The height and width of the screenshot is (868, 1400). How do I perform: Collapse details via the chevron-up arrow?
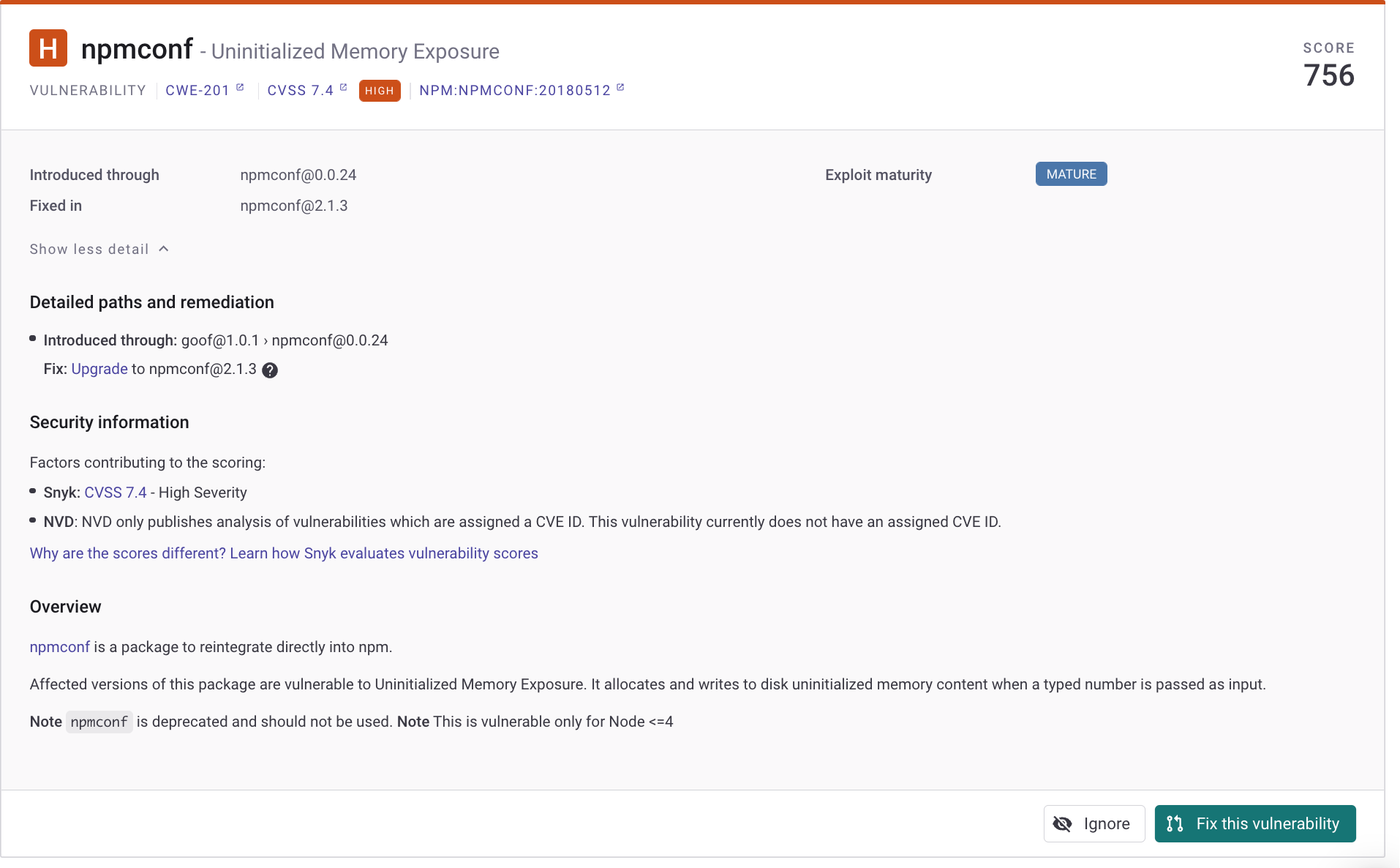[164, 249]
